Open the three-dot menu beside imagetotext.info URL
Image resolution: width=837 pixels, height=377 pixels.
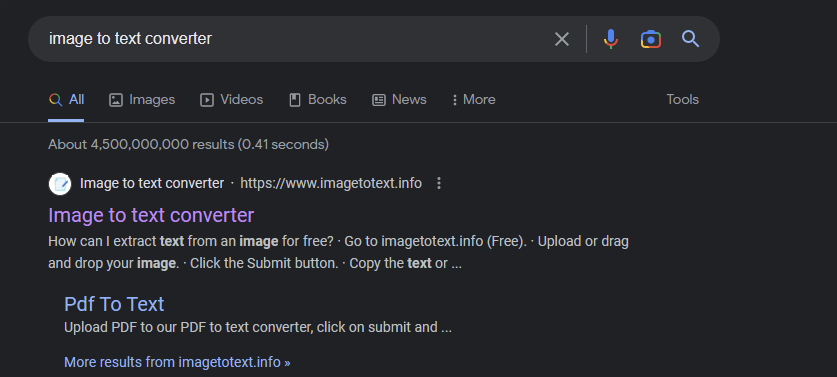coord(439,184)
